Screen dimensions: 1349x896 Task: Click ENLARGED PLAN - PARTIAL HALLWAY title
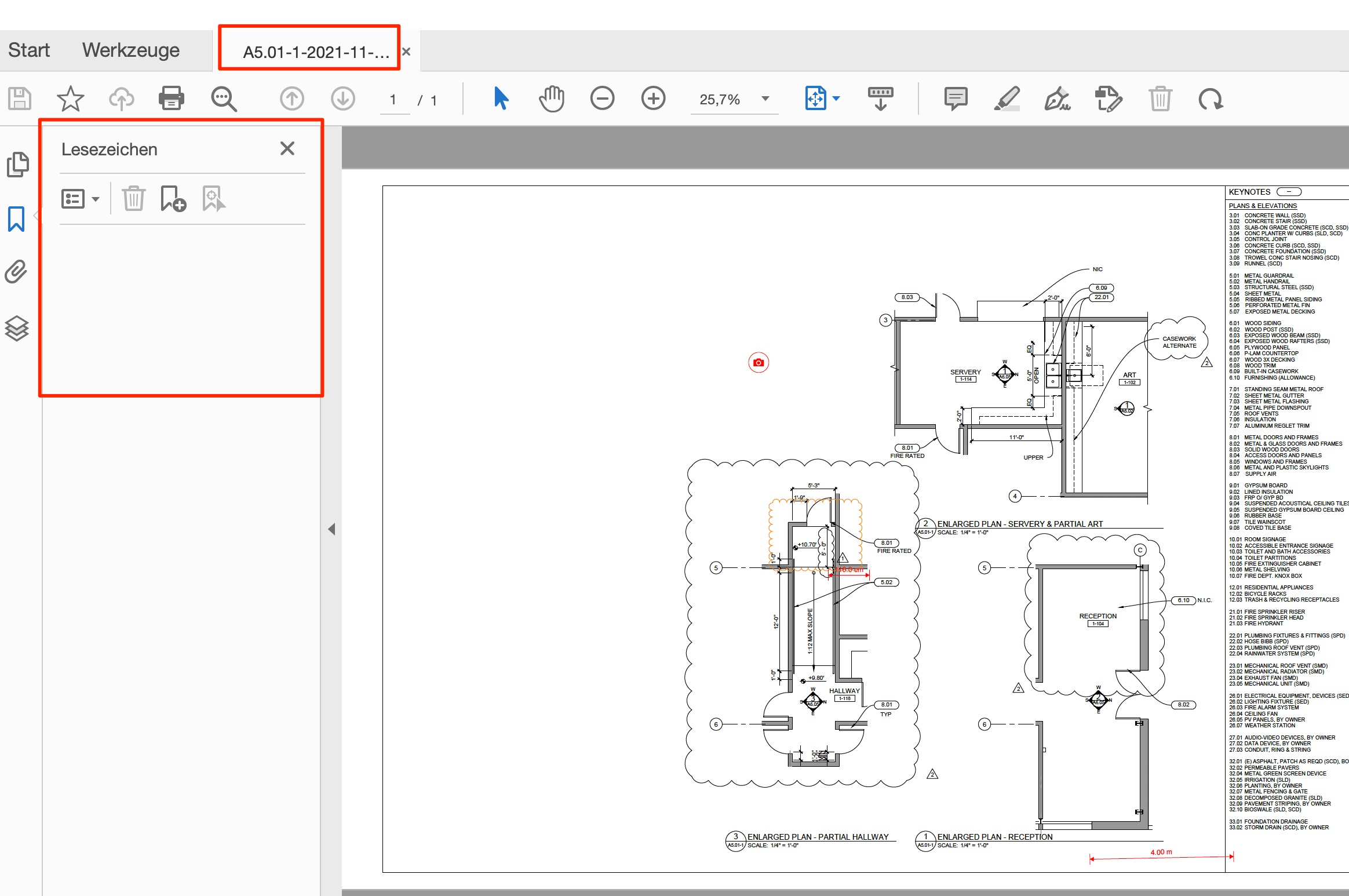(x=818, y=837)
